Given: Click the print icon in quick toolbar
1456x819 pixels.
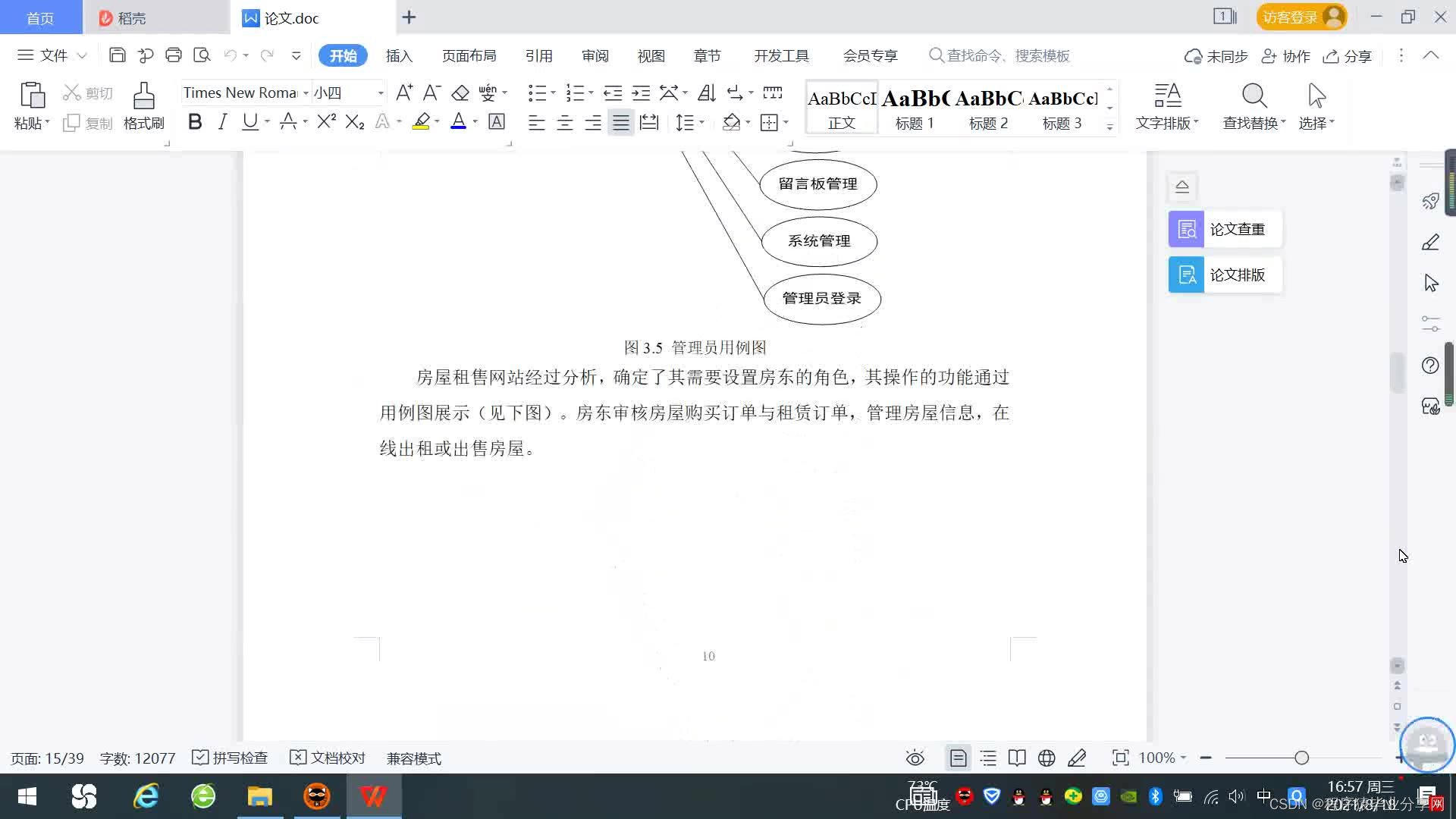Looking at the screenshot, I should click(174, 55).
